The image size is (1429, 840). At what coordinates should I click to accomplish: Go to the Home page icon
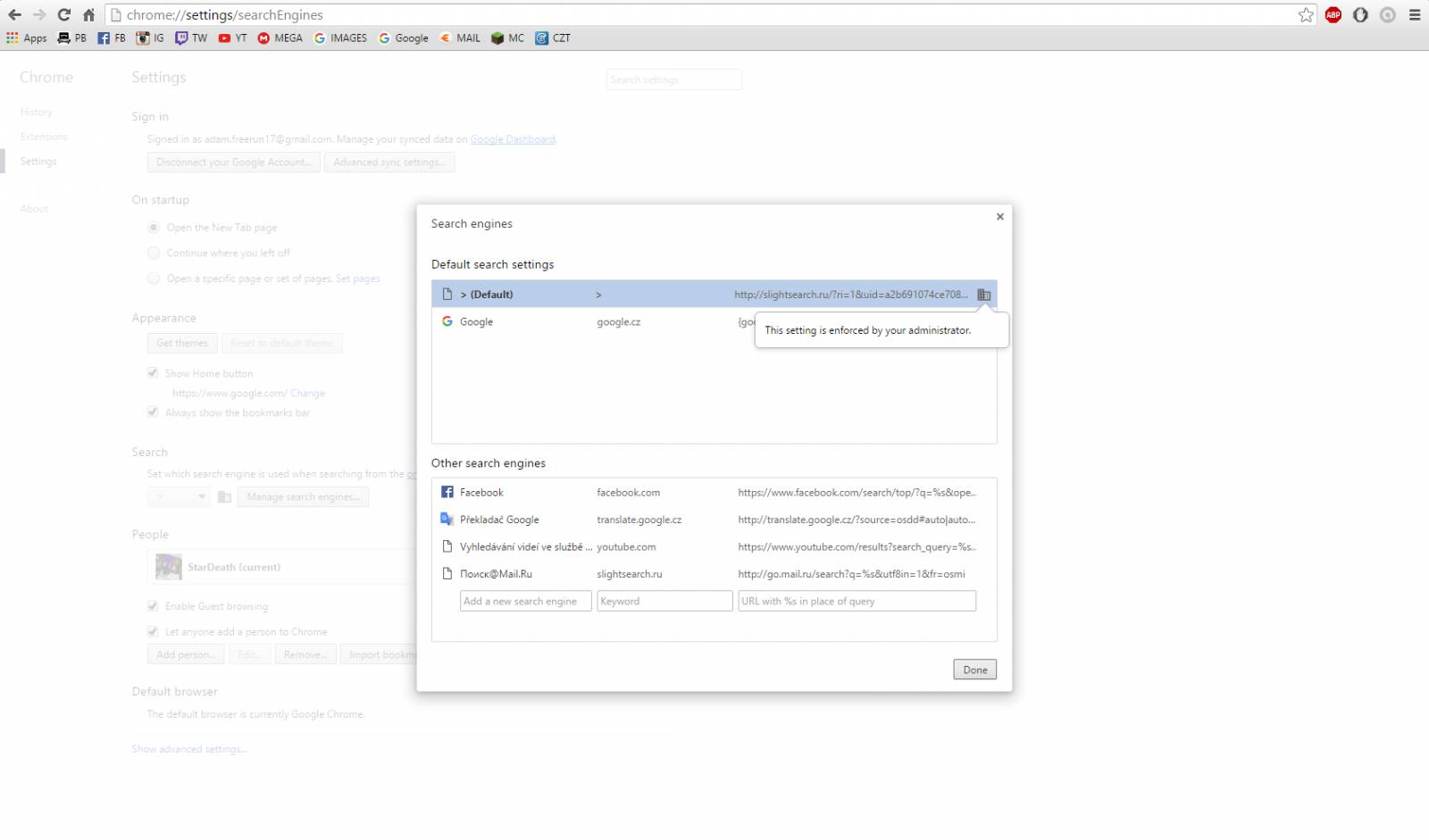[88, 15]
